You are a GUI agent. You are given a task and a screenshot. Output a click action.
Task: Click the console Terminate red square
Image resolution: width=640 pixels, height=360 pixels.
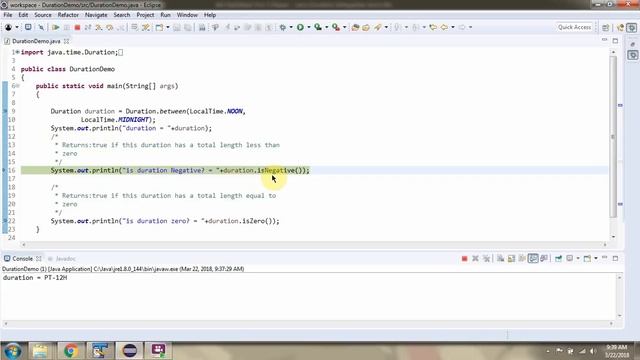click(x=464, y=258)
